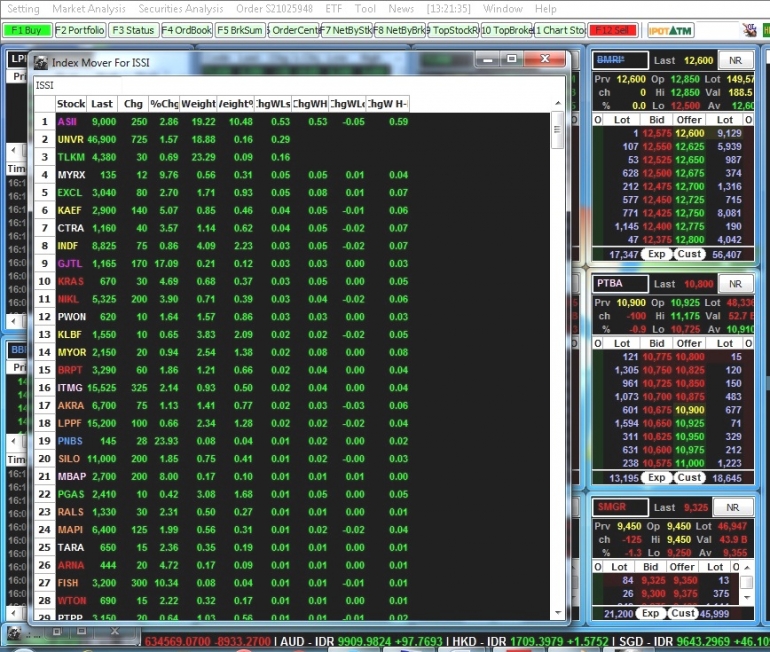The height and width of the screenshot is (652, 770).
Task: Select the ASII stock row
Action: tap(222, 122)
